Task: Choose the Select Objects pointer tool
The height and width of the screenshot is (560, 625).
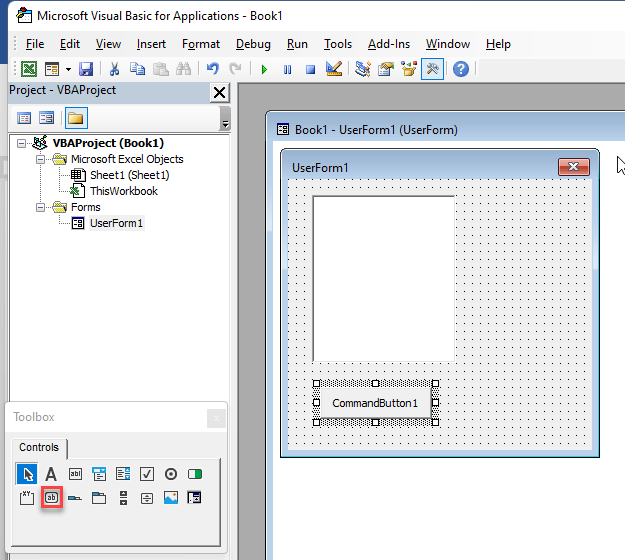Action: pyautogui.click(x=27, y=474)
